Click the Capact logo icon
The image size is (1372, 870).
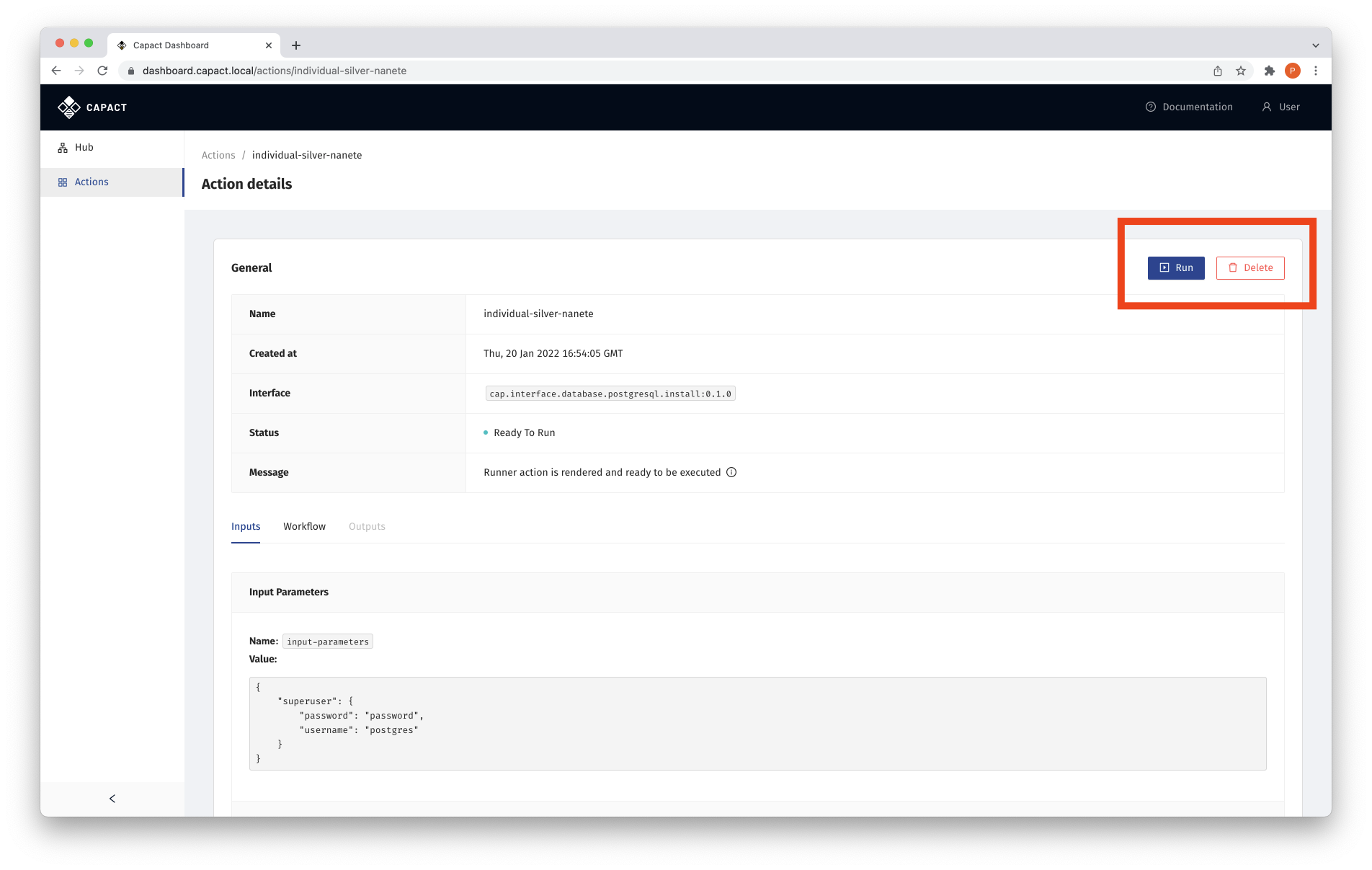click(x=69, y=107)
